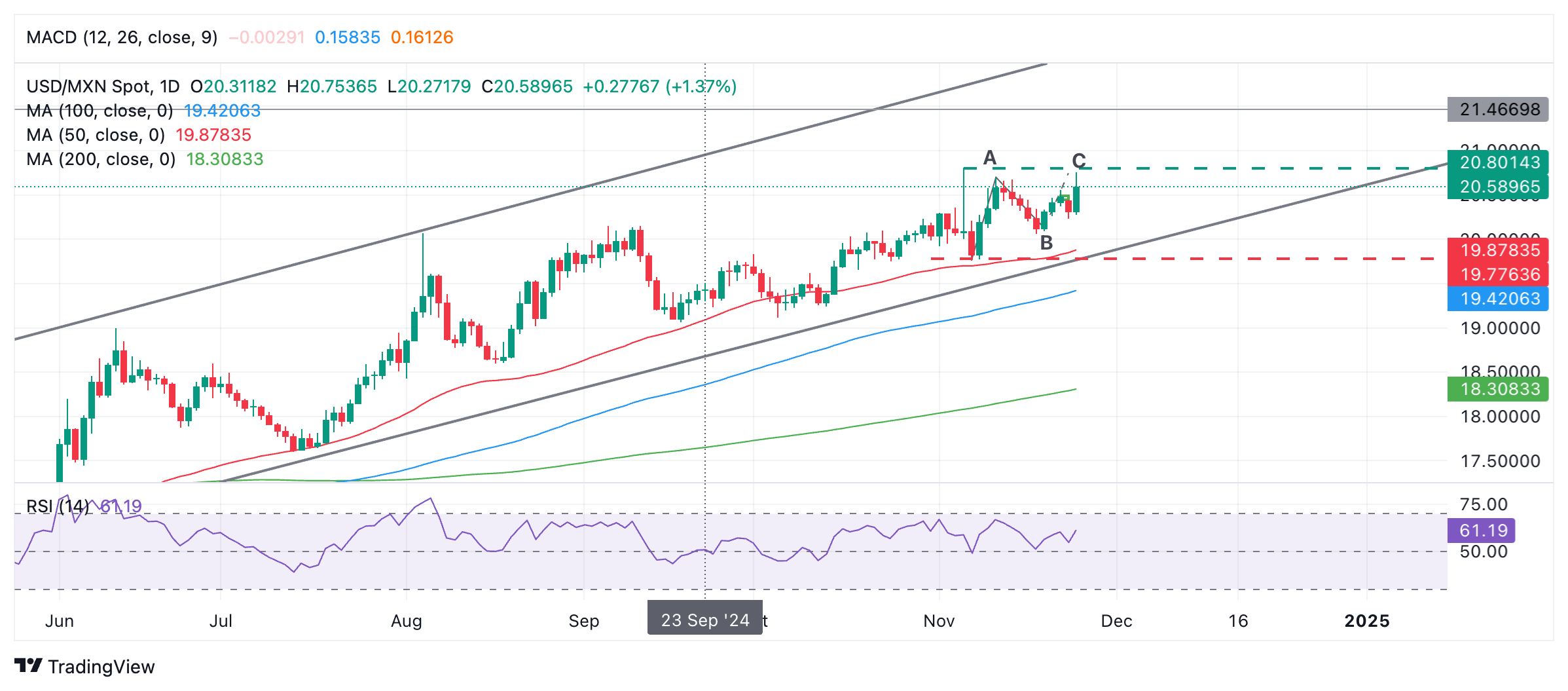Screen dimensions: 1568x691
Task: Select the MACD (12, 26, close, 9) legend
Action: tap(122, 37)
